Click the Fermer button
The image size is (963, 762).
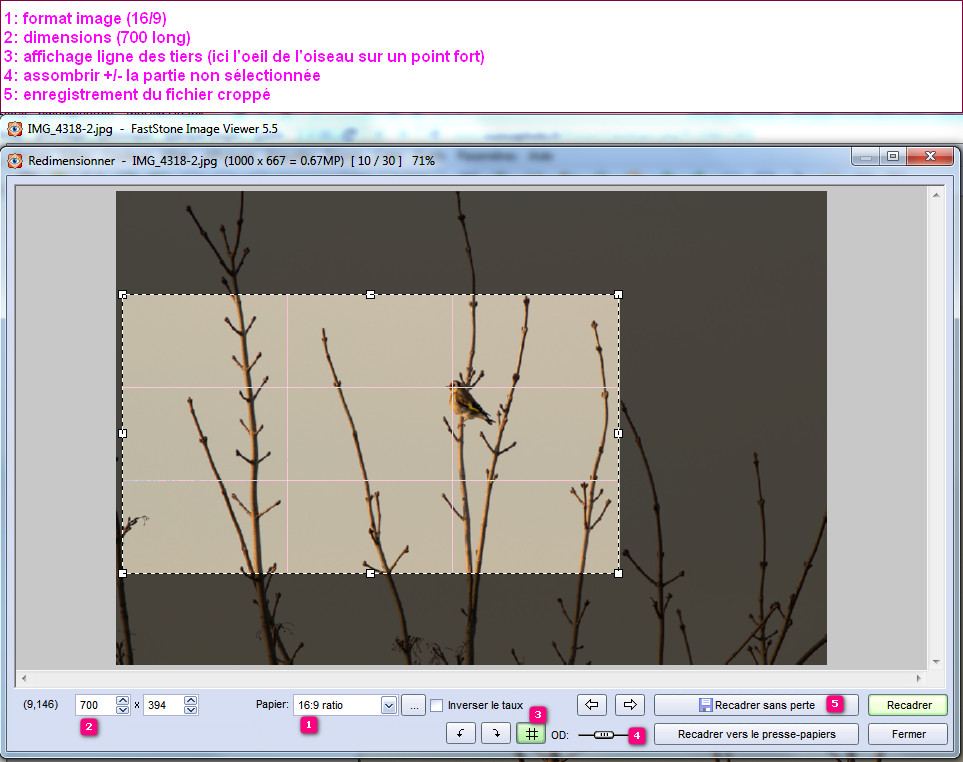[x=908, y=734]
